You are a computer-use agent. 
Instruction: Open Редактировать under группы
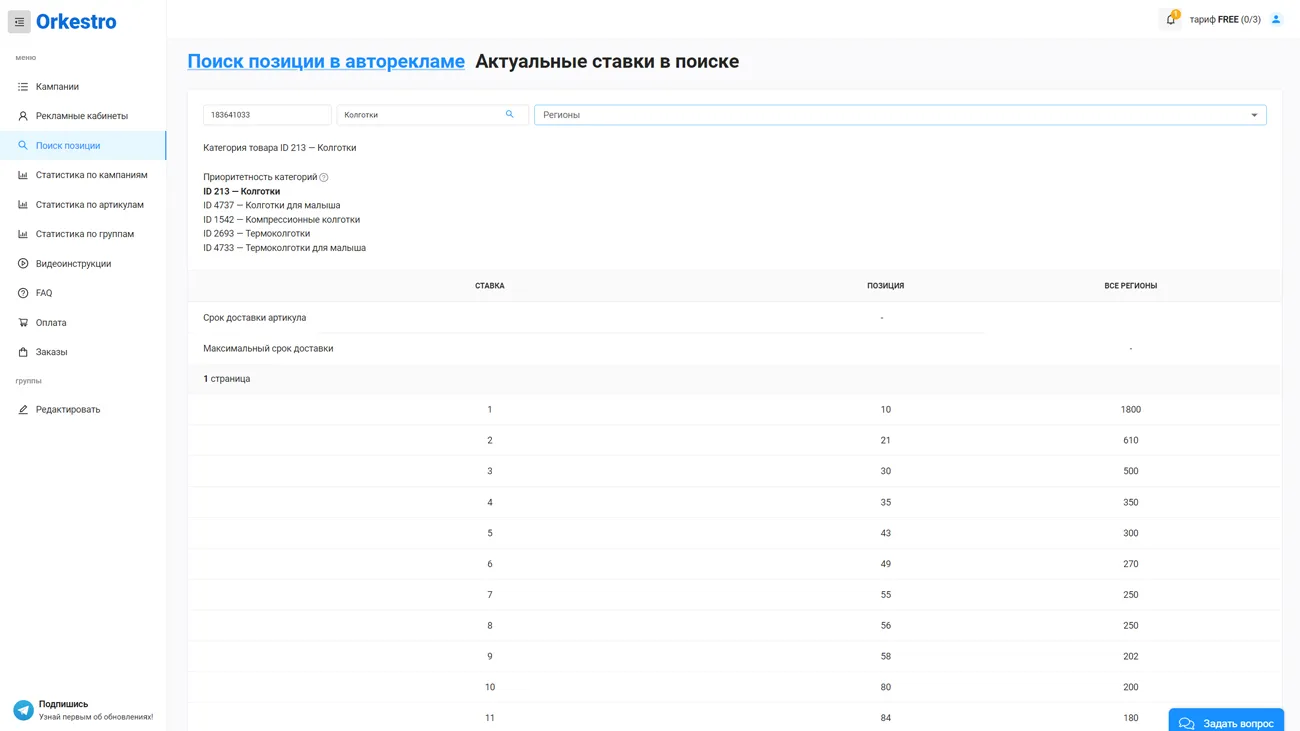68,410
